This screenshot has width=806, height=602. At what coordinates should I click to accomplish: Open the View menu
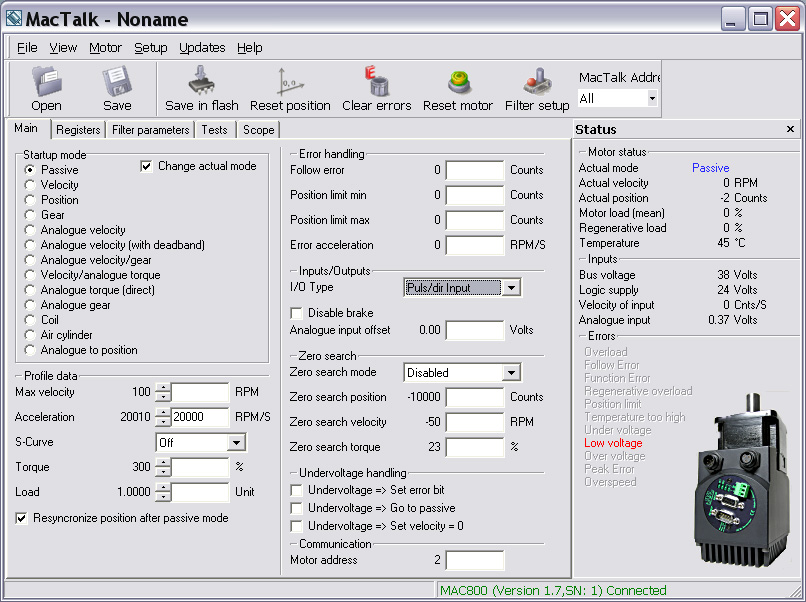tap(63, 48)
